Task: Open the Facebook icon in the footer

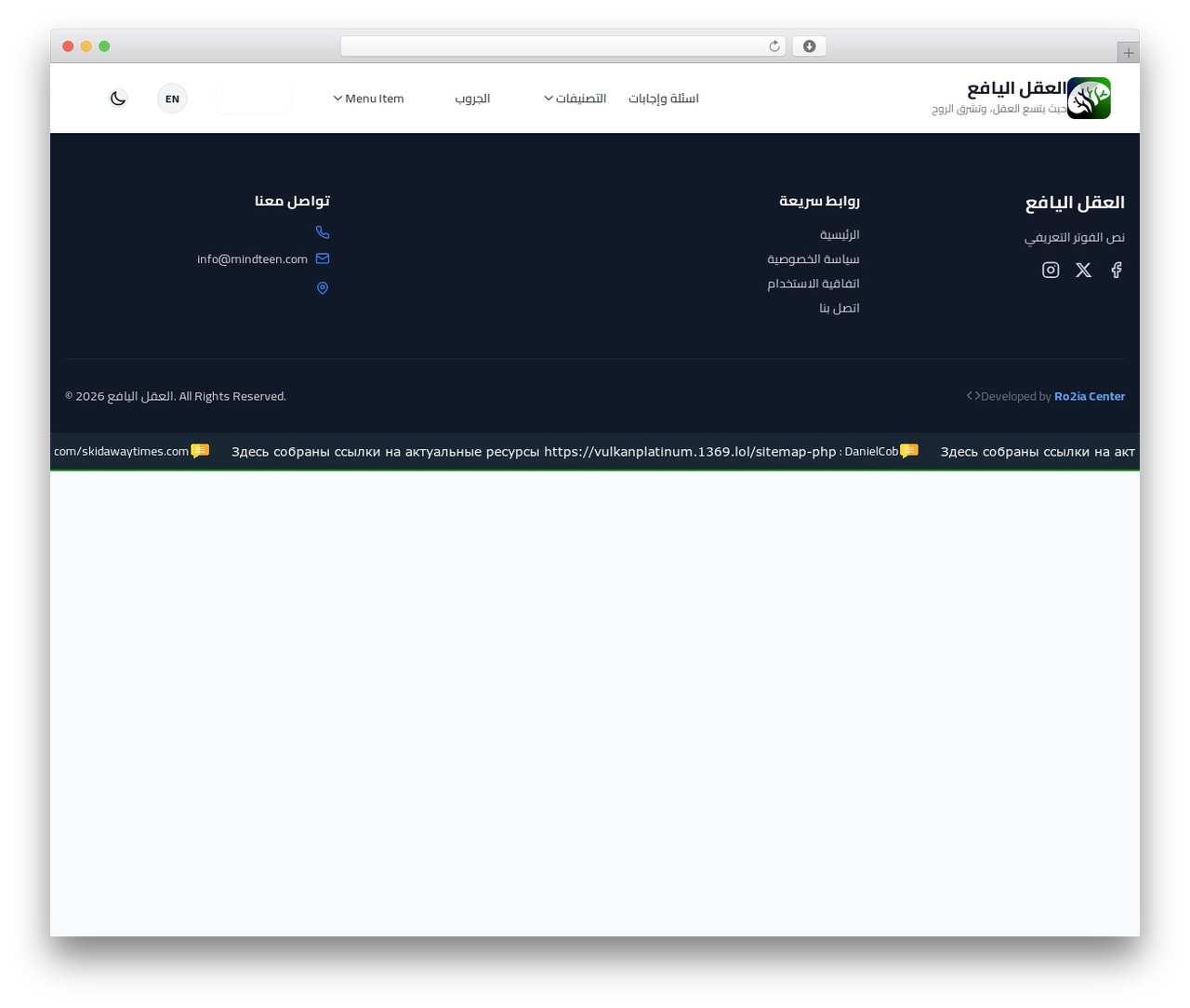Action: tap(1117, 270)
